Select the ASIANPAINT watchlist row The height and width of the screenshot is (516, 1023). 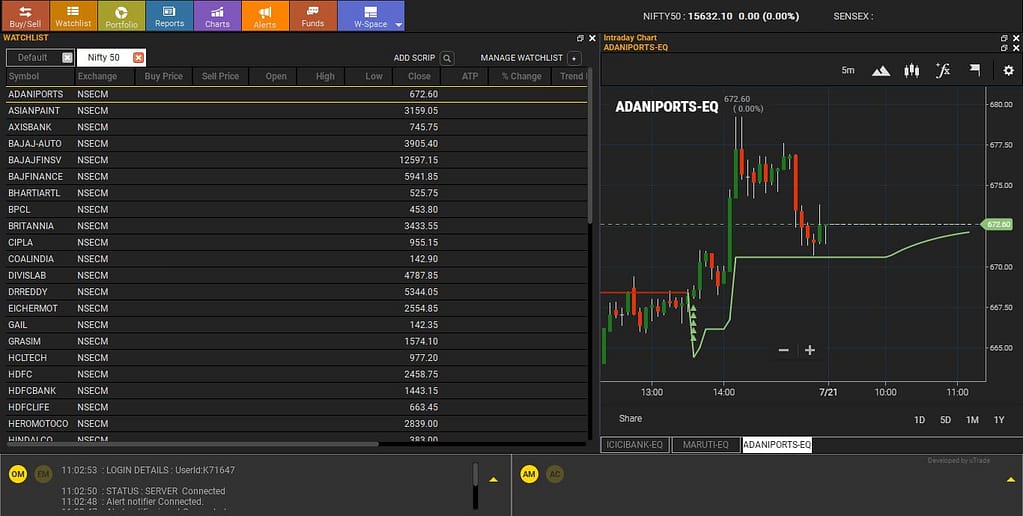(297, 111)
